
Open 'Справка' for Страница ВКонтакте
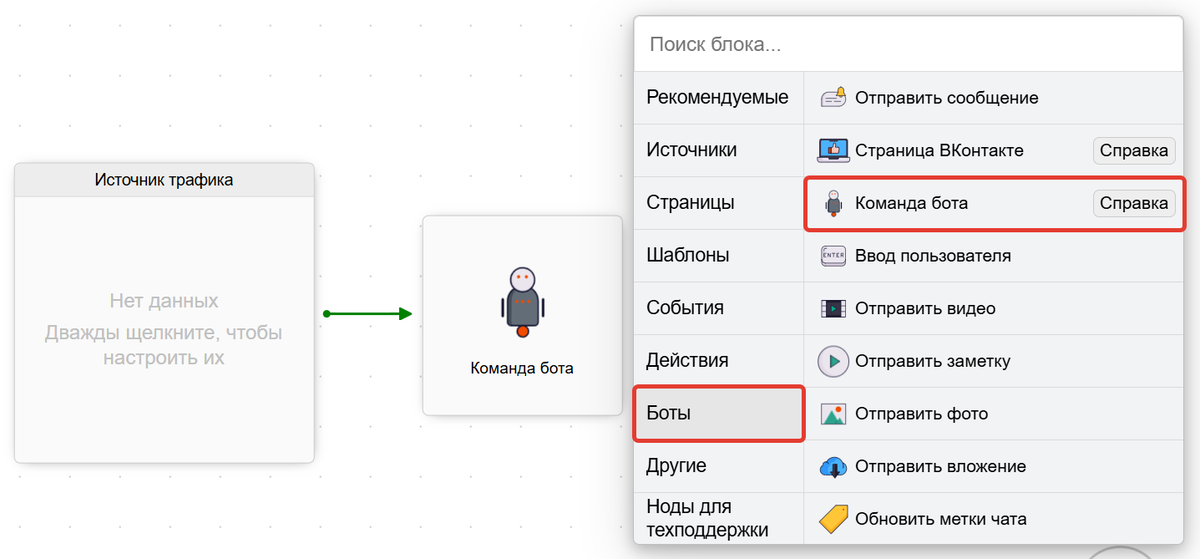click(x=1134, y=151)
